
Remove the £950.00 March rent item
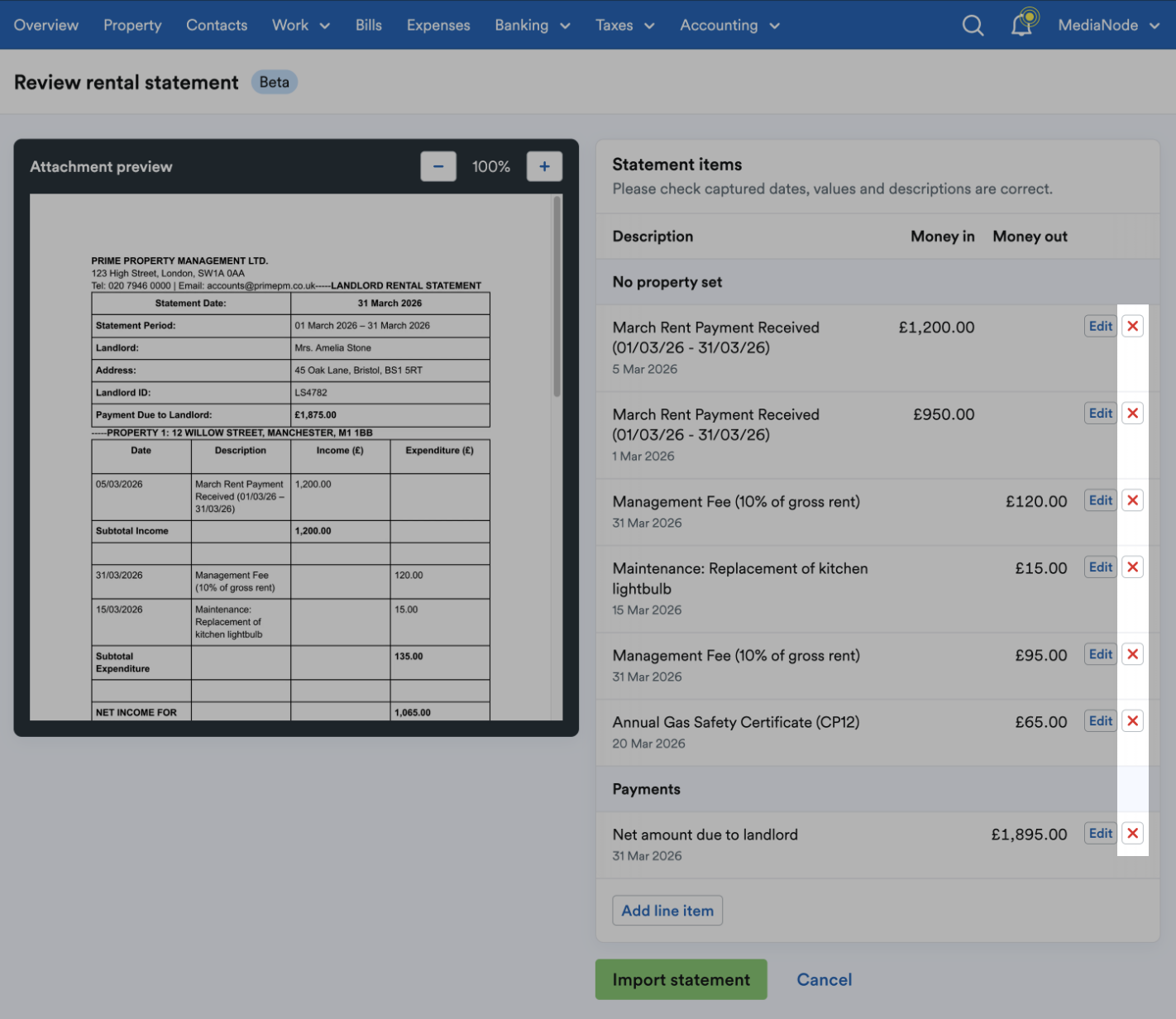tap(1133, 413)
